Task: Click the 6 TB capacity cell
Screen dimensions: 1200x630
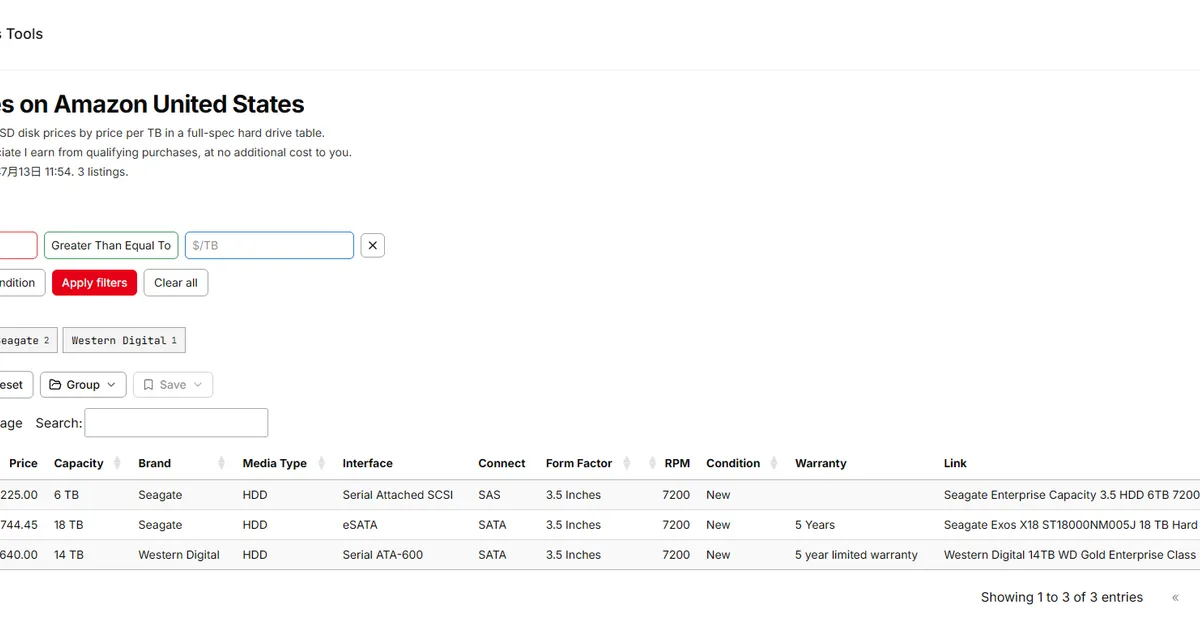Action: pos(66,495)
